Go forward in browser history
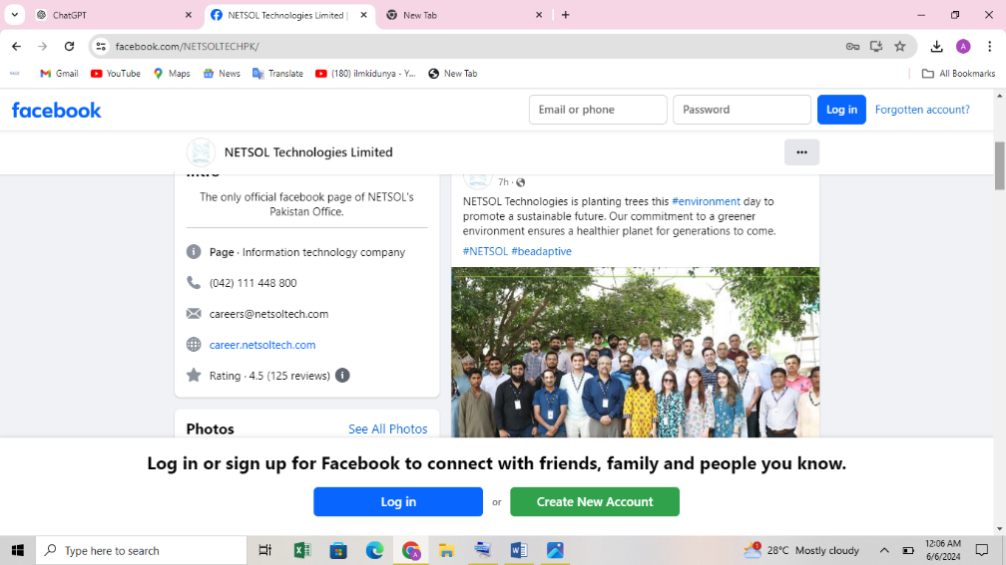 coord(42,46)
